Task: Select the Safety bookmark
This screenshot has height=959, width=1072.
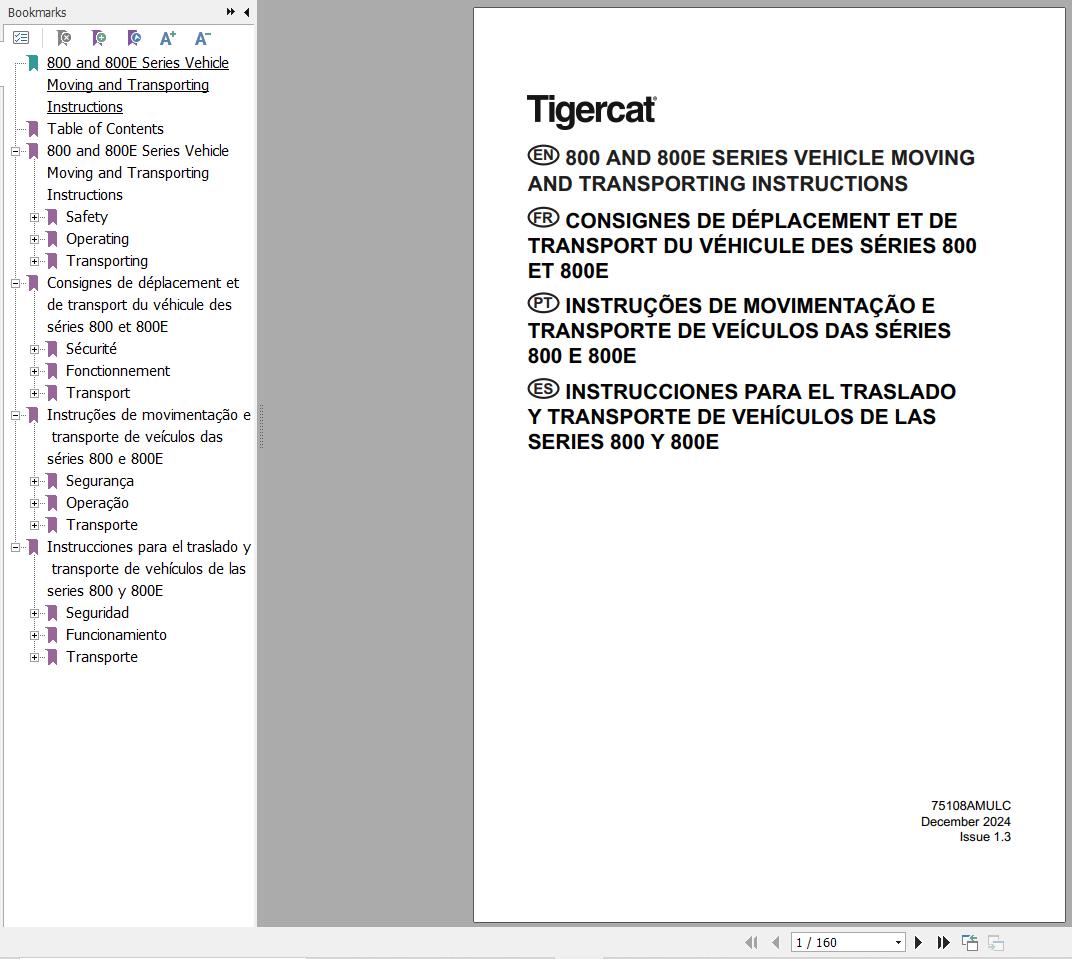Action: (x=87, y=217)
